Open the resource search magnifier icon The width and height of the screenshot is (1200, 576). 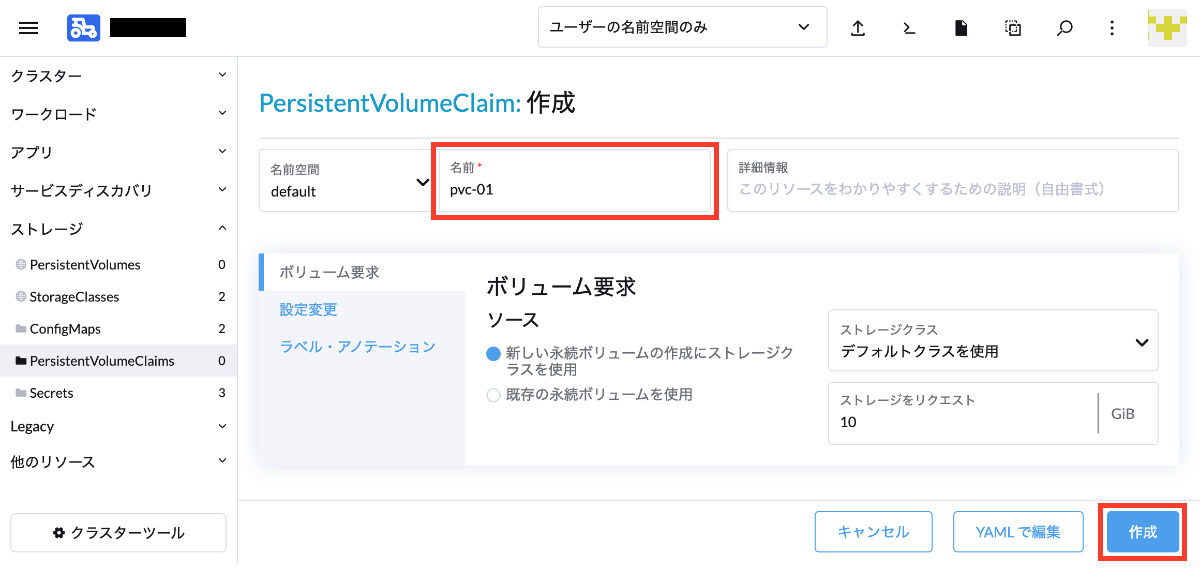pos(1065,28)
